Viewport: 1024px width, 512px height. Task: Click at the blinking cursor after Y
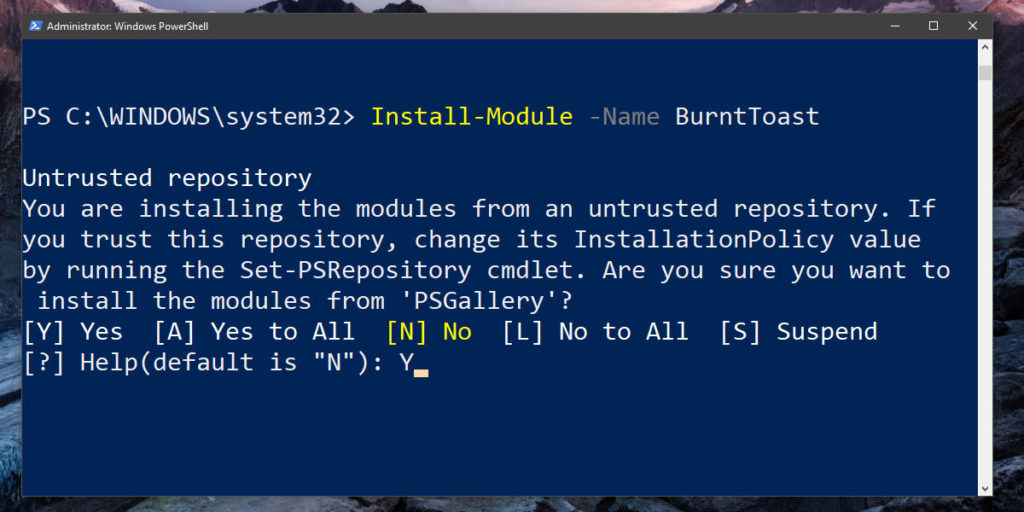pos(421,374)
